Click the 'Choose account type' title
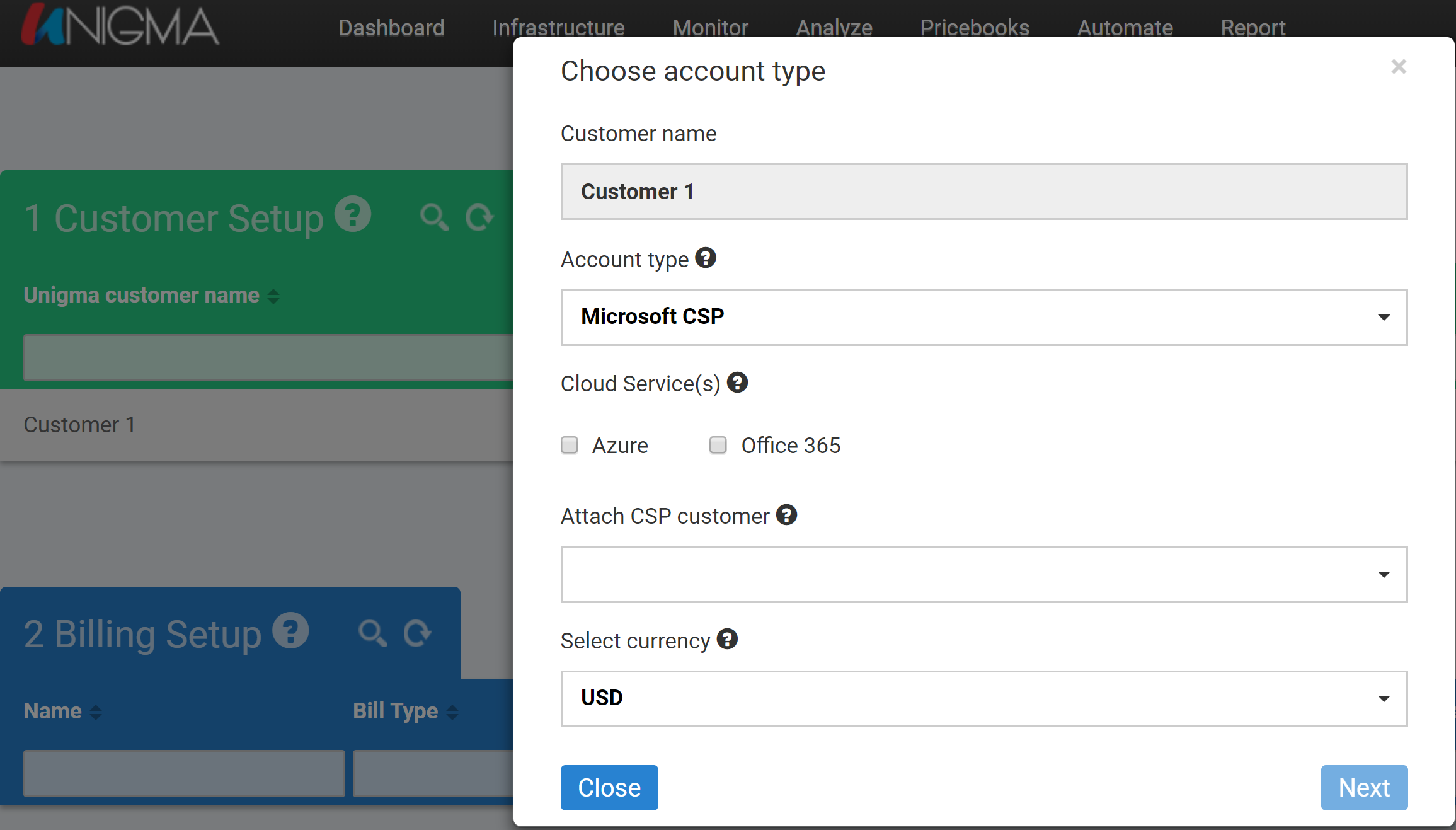Viewport: 1456px width, 830px height. 693,71
